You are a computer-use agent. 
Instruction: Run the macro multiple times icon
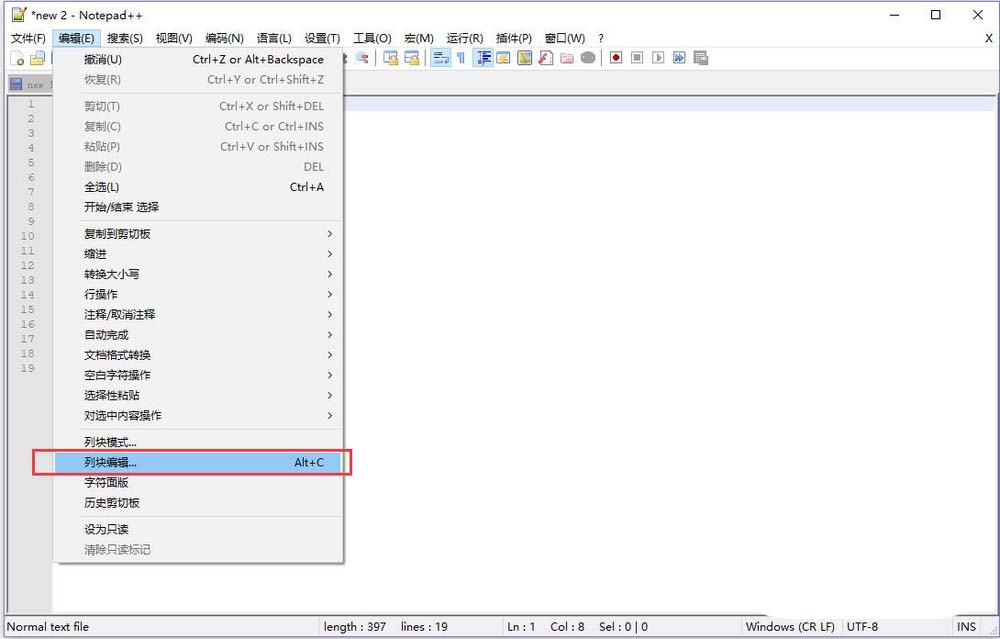[x=680, y=58]
